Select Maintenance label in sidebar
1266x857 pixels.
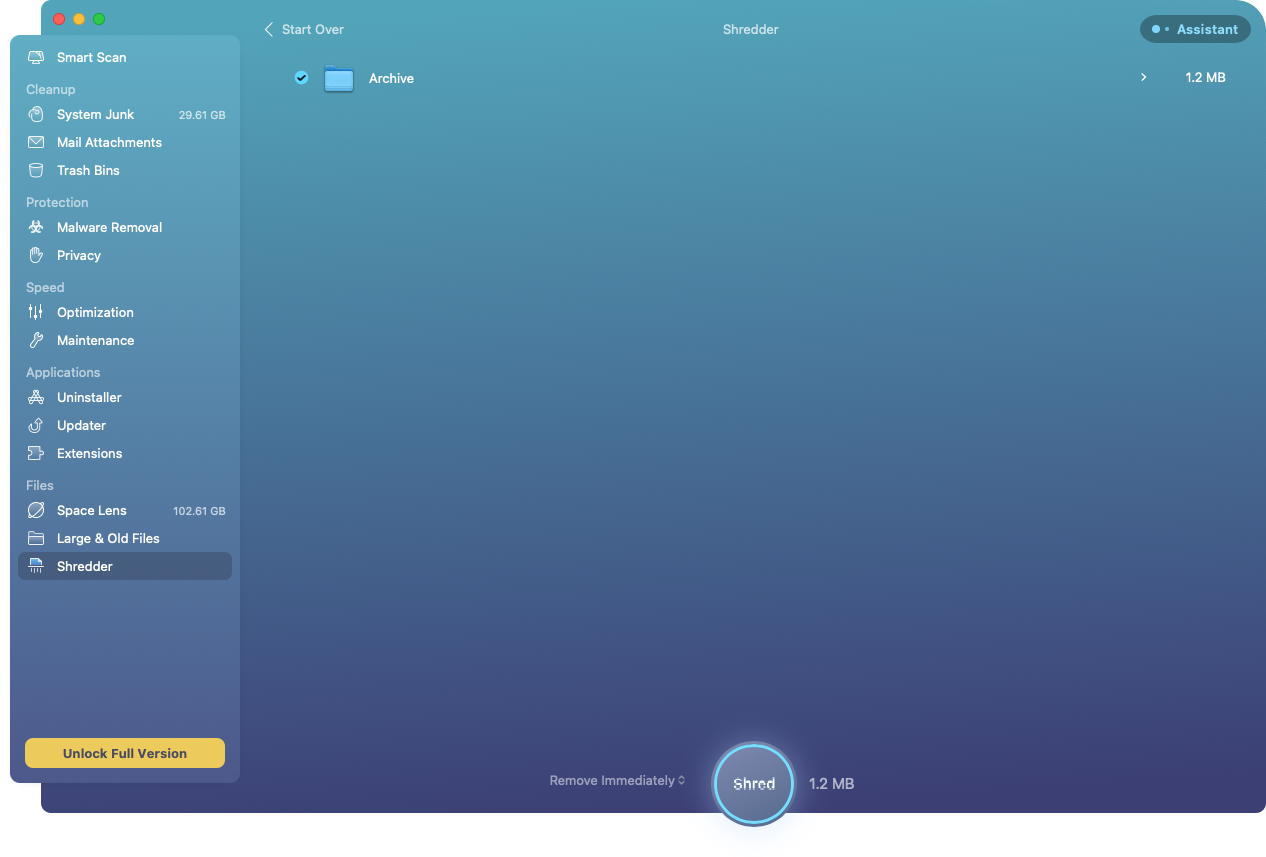95,340
